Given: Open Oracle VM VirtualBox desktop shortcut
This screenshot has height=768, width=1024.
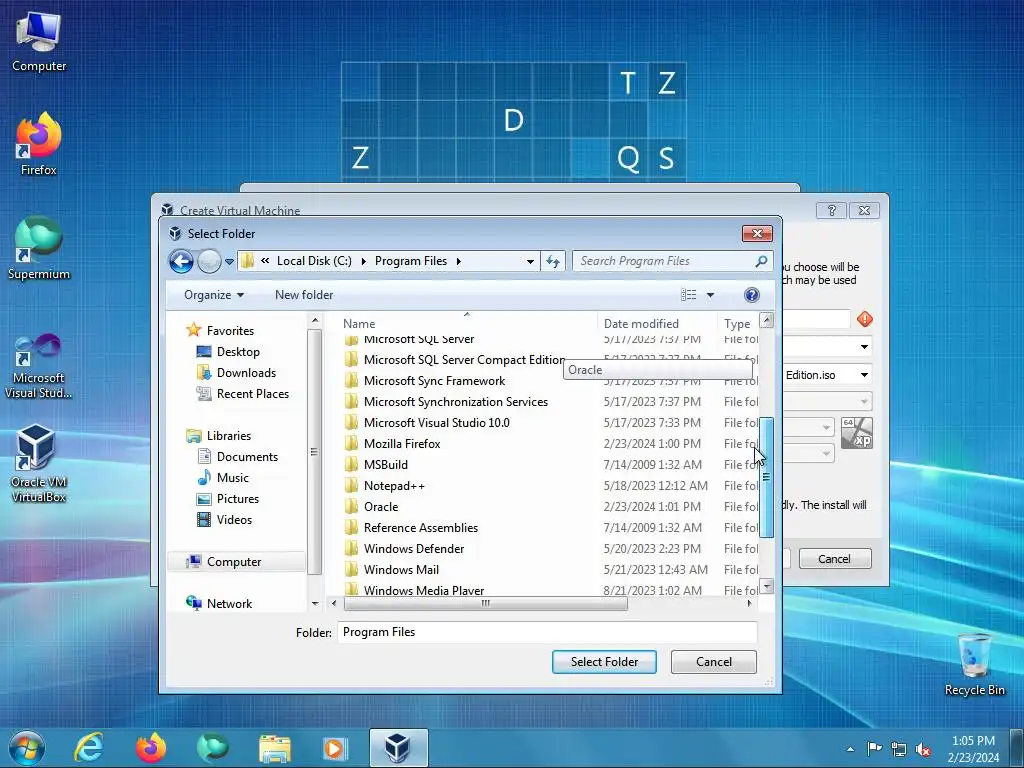Looking at the screenshot, I should click(39, 464).
